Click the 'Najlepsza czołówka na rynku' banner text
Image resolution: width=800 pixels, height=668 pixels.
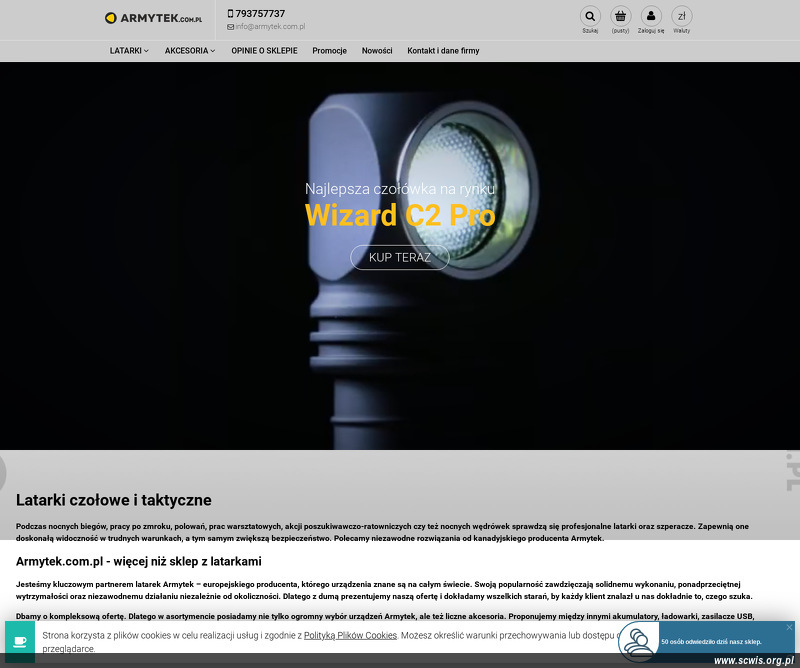[x=400, y=189]
